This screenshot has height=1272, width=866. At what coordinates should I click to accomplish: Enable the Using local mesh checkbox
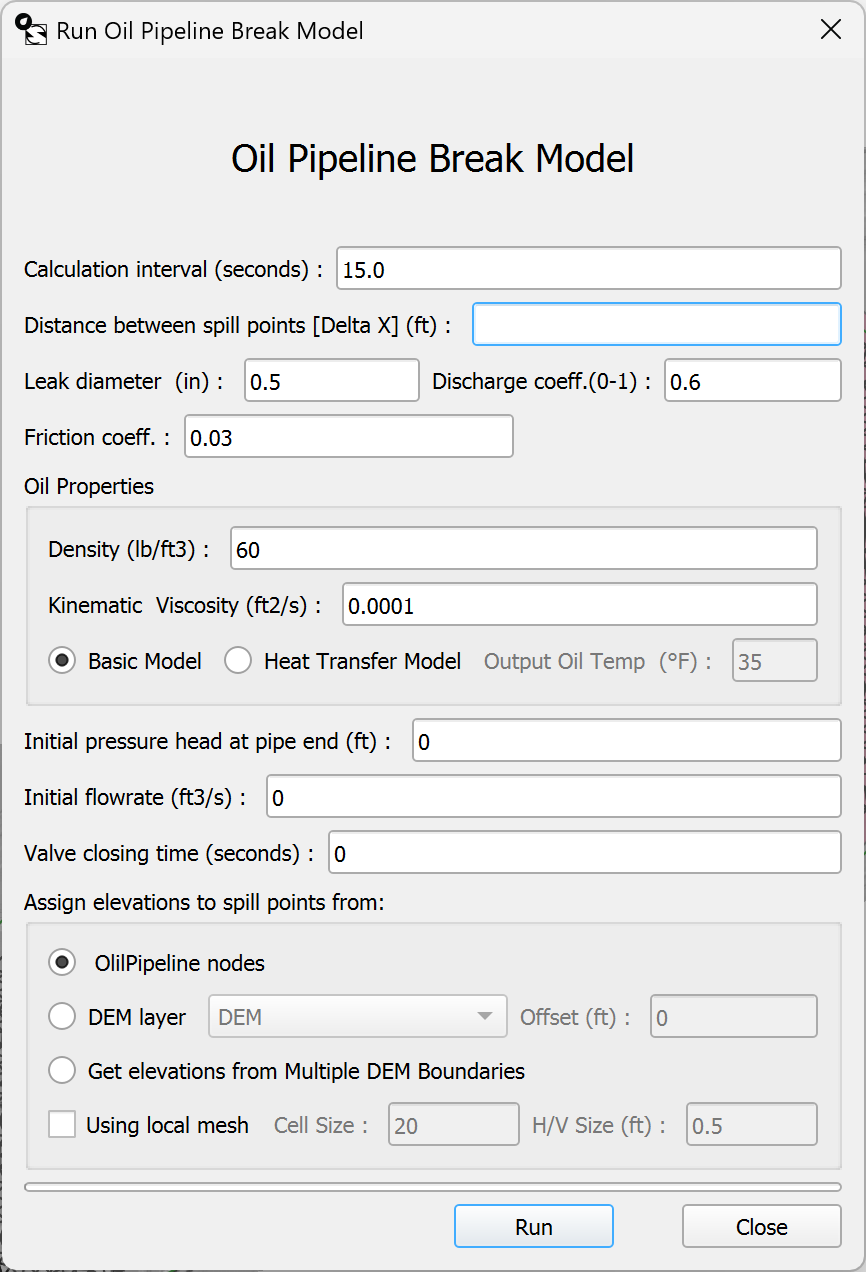click(62, 1125)
